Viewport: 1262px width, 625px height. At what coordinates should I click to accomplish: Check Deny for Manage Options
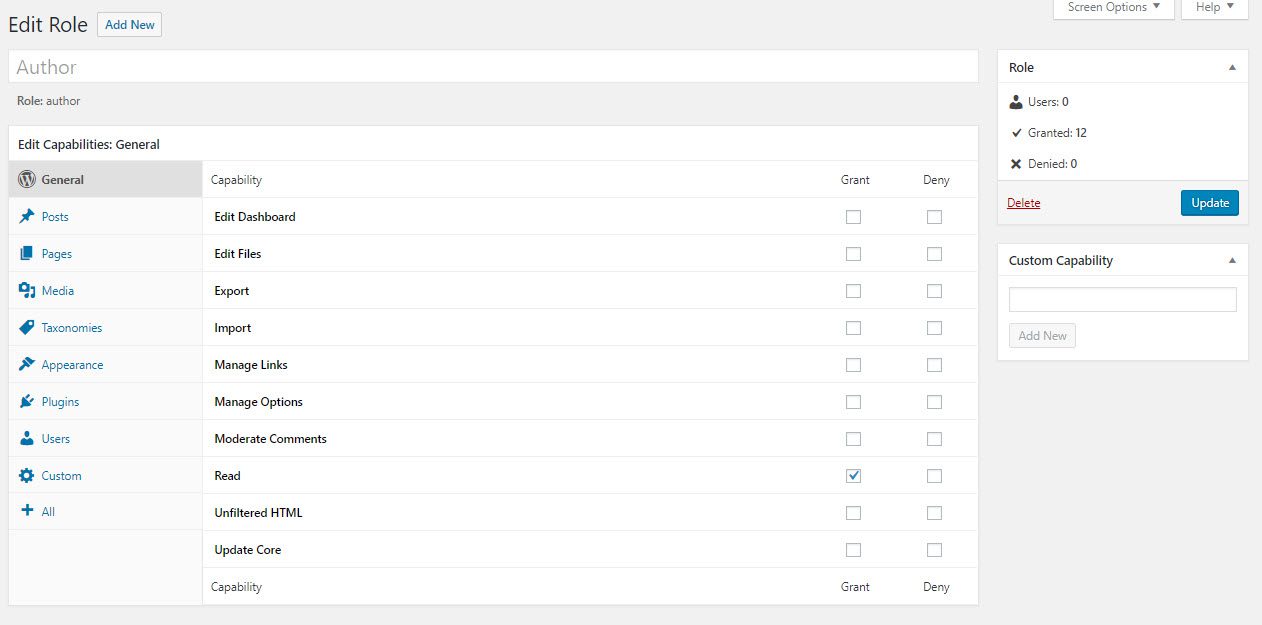click(934, 402)
